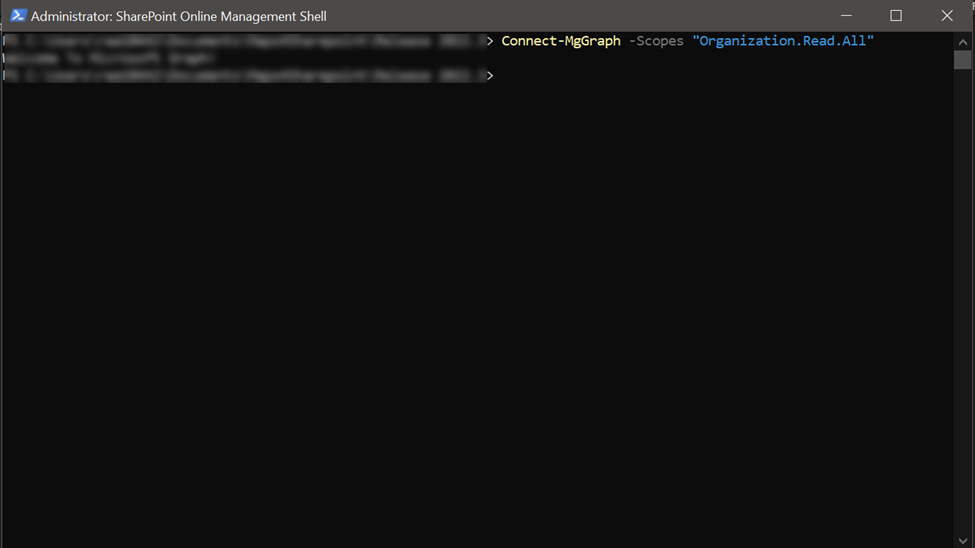Viewport: 975px width, 548px height.
Task: Click the vertical scrollbar thumb
Action: click(x=963, y=60)
